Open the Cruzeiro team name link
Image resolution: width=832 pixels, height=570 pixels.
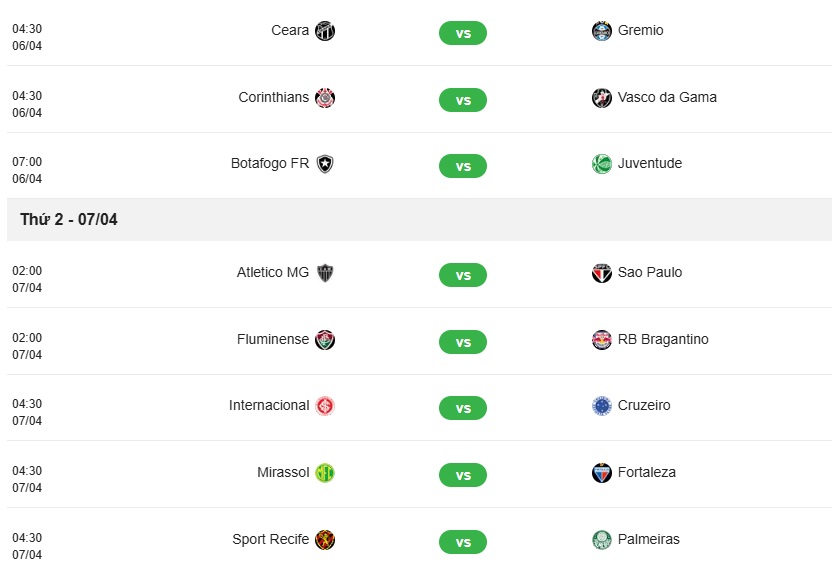[644, 405]
